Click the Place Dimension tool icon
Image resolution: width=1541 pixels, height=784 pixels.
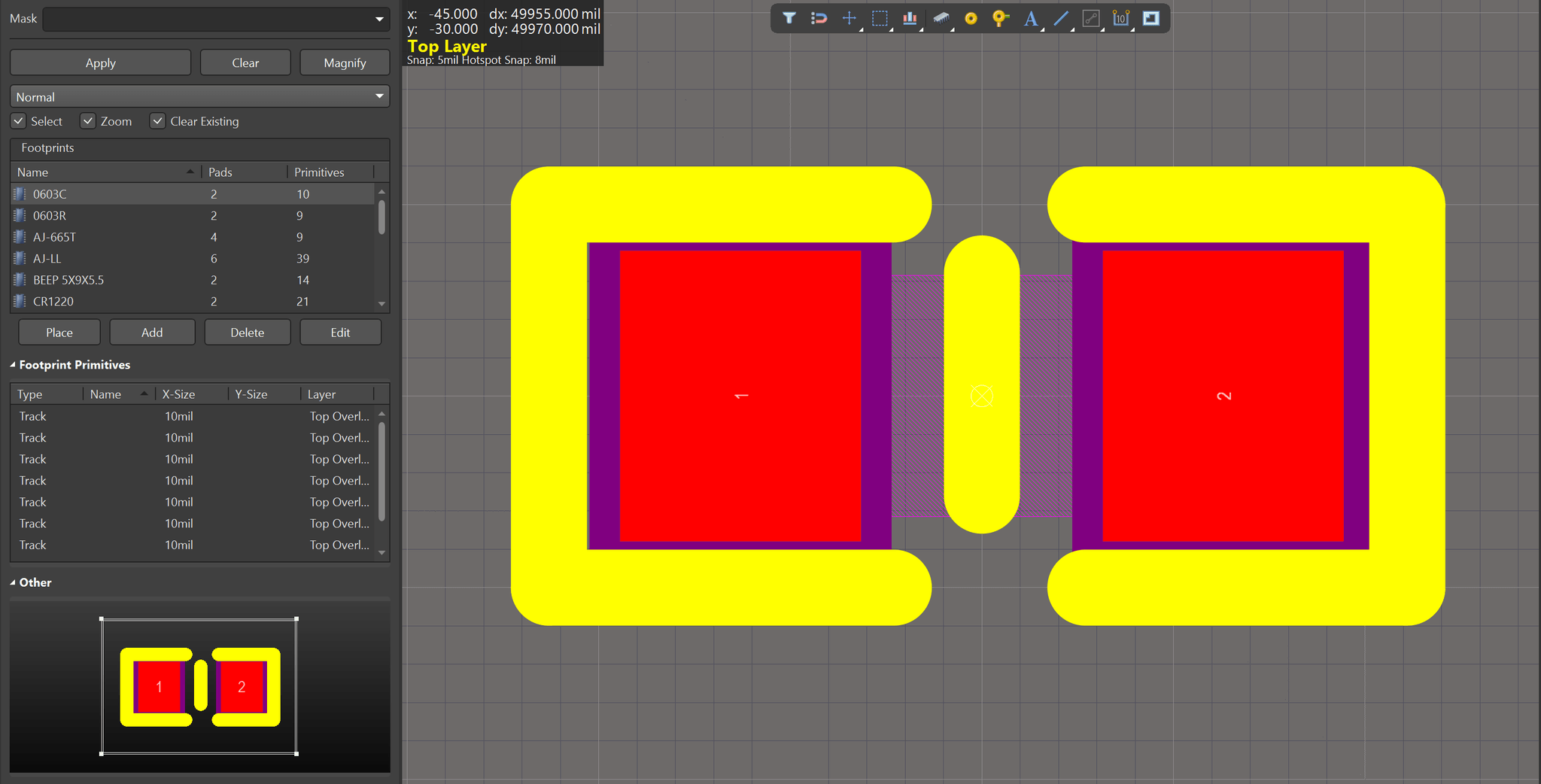click(x=1121, y=18)
